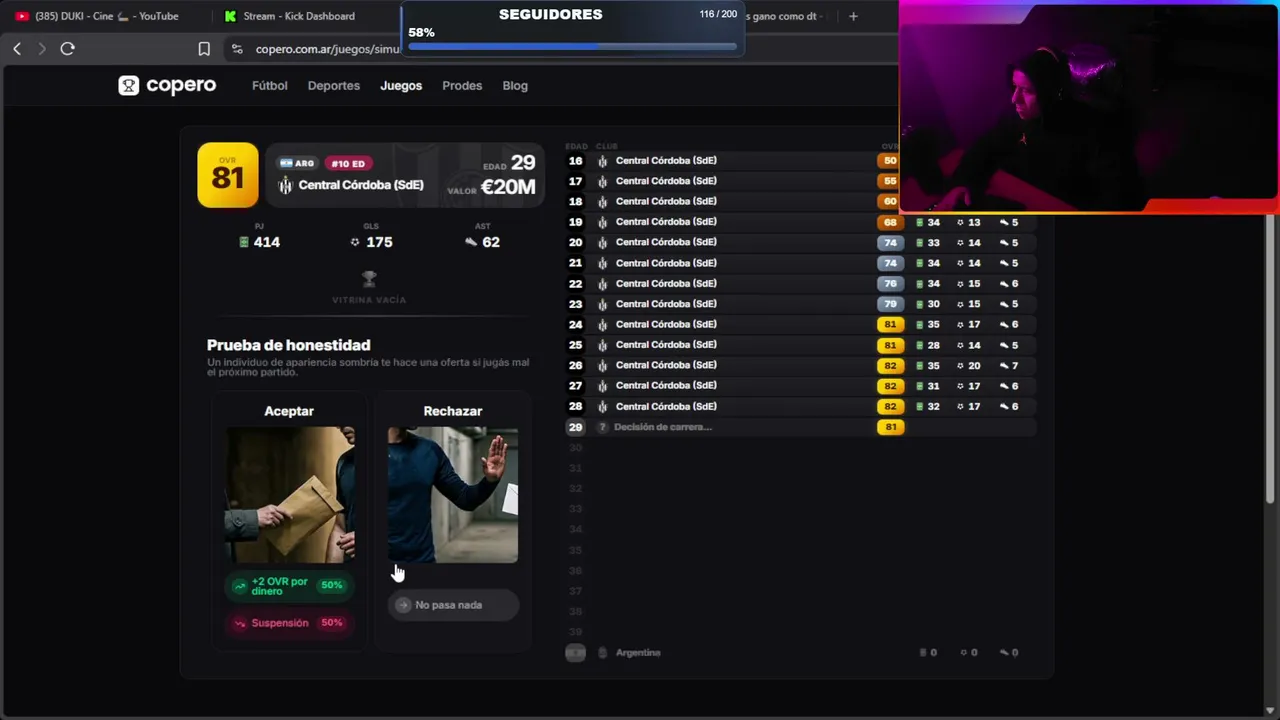
Task: Click the Suspensión 50% outcome
Action: (x=288, y=623)
